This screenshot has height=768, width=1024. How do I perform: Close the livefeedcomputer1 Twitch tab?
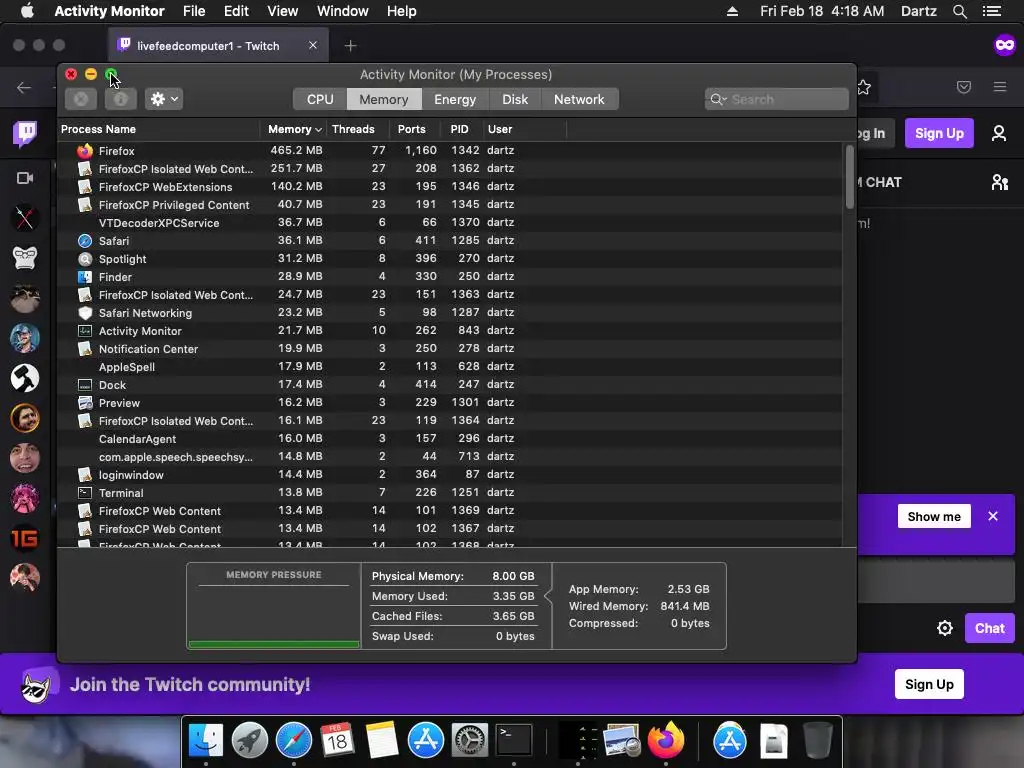313,46
